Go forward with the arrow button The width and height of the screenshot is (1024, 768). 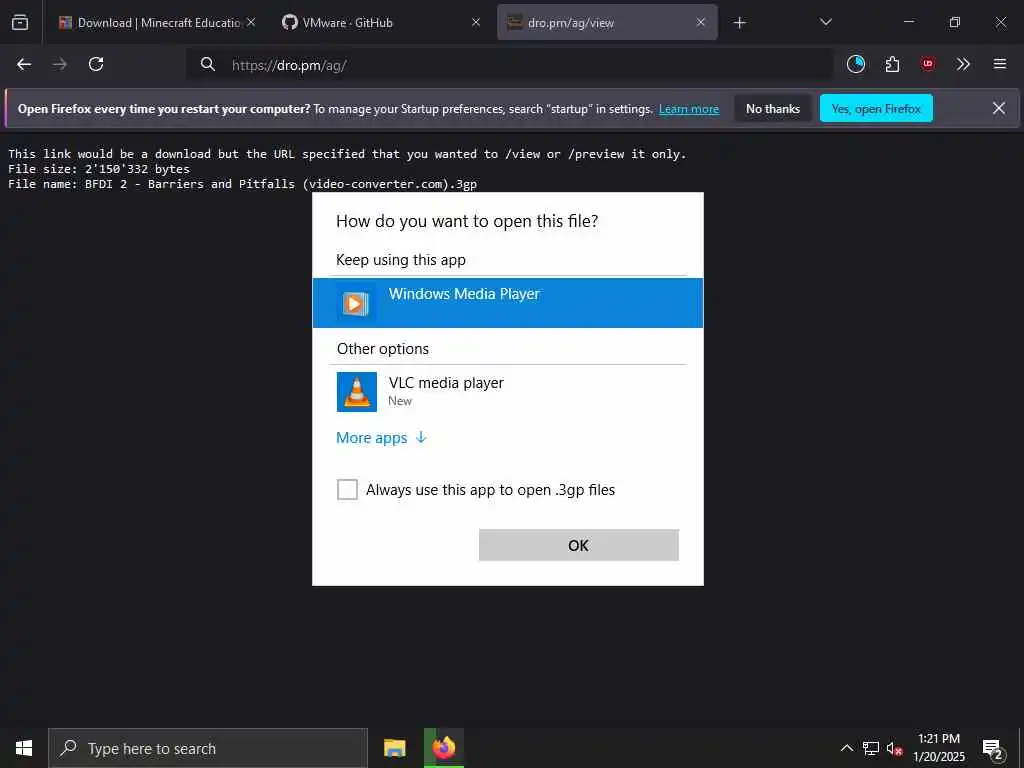click(x=60, y=64)
